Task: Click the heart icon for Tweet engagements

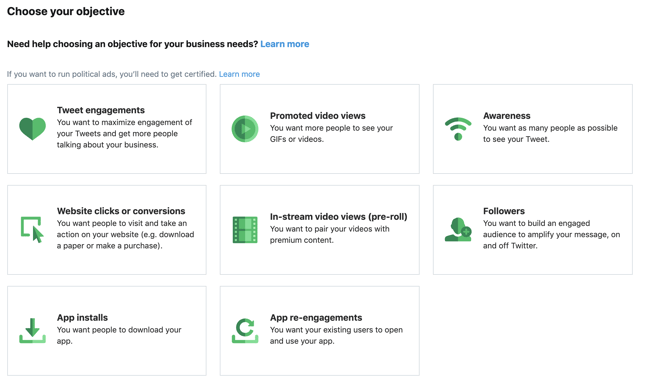Action: coord(32,128)
